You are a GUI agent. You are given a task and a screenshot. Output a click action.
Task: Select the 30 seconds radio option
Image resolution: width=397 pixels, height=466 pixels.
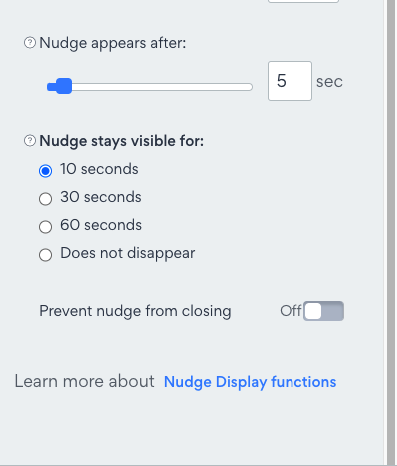(x=45, y=199)
